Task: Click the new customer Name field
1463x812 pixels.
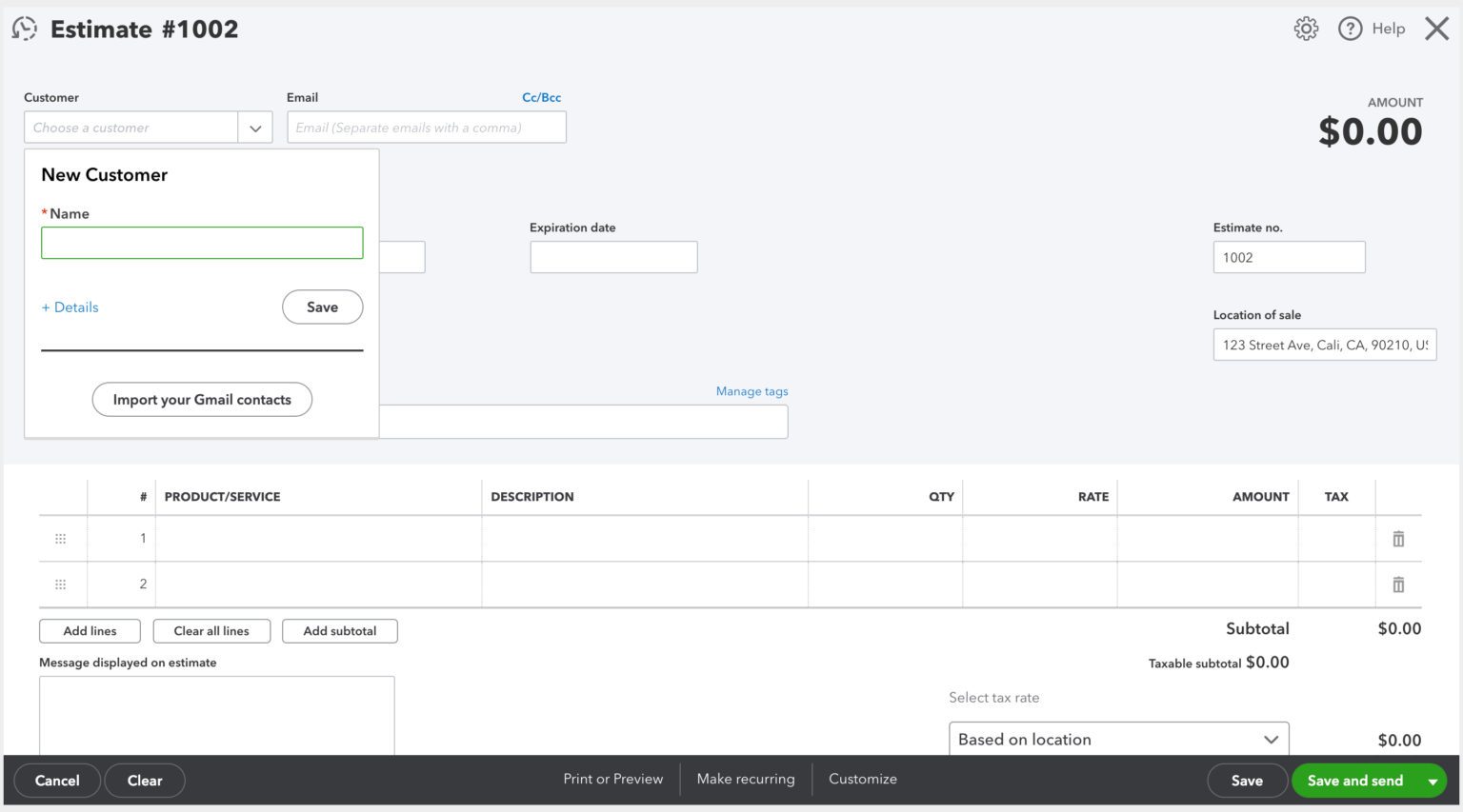Action: (202, 243)
